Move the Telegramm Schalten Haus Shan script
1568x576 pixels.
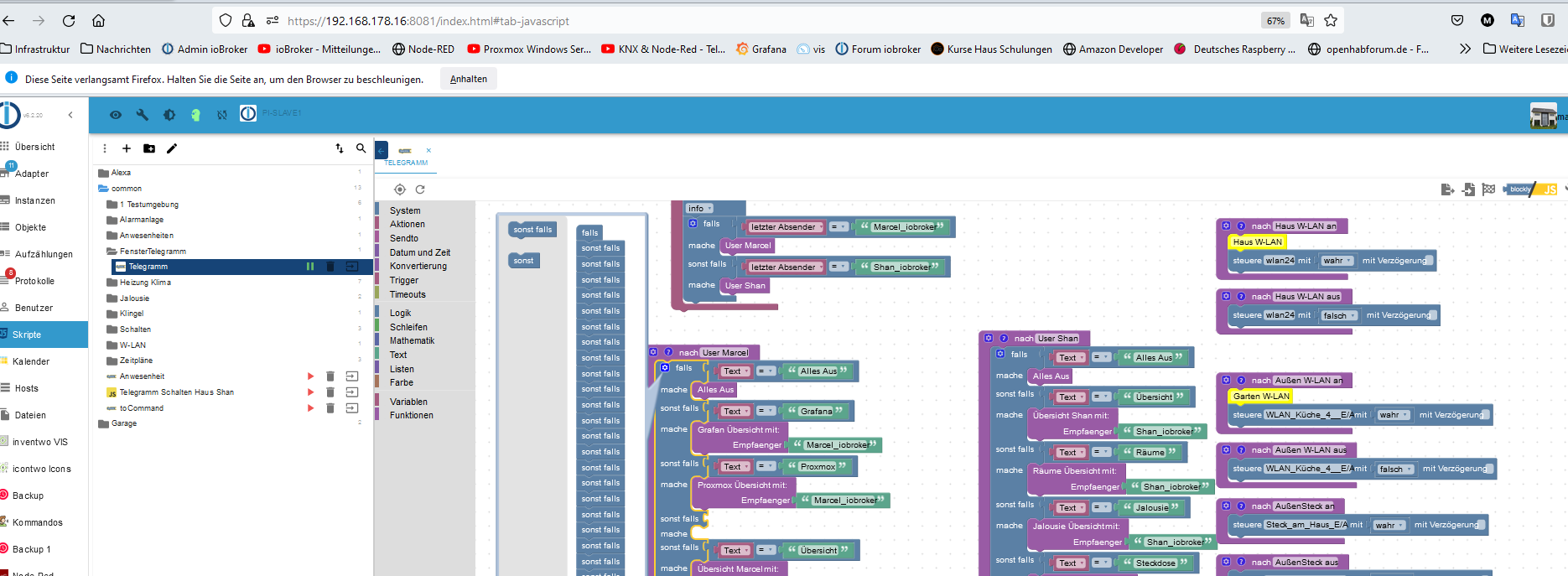[x=352, y=392]
